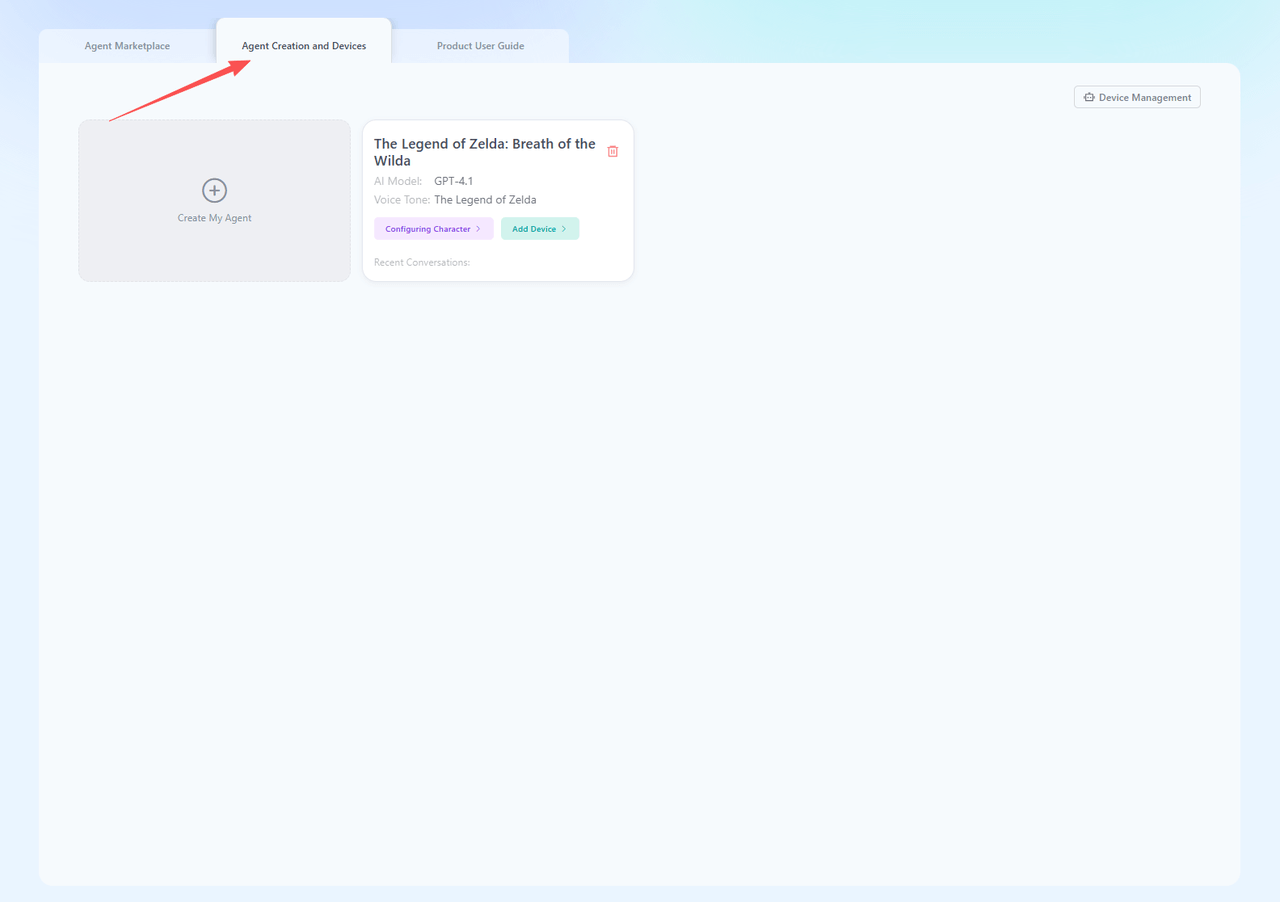Open the Product User Guide tab
The image size is (1280, 902).
tap(480, 46)
